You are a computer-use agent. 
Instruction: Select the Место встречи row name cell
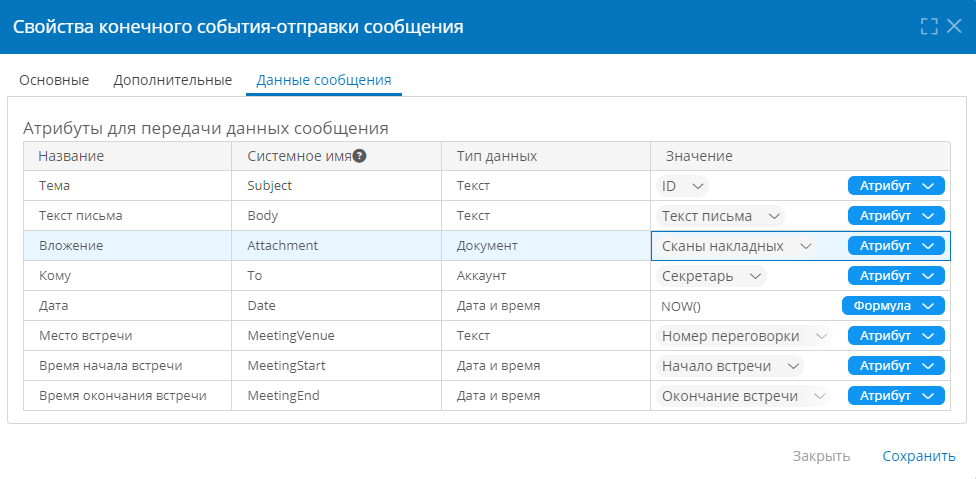[128, 336]
